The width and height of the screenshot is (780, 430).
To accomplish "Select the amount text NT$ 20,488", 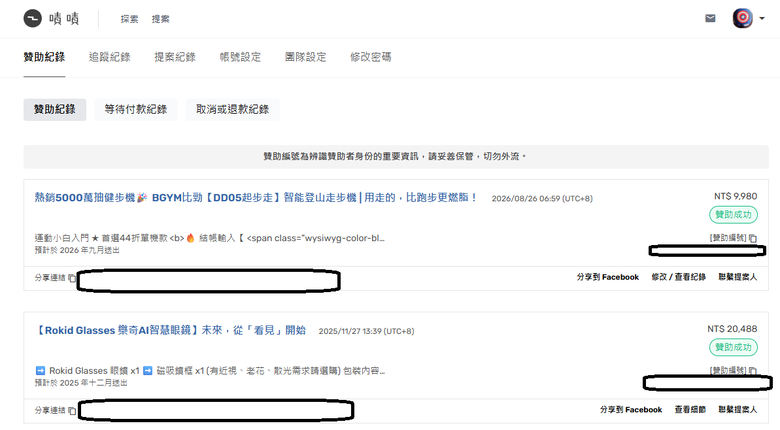I will [732, 329].
